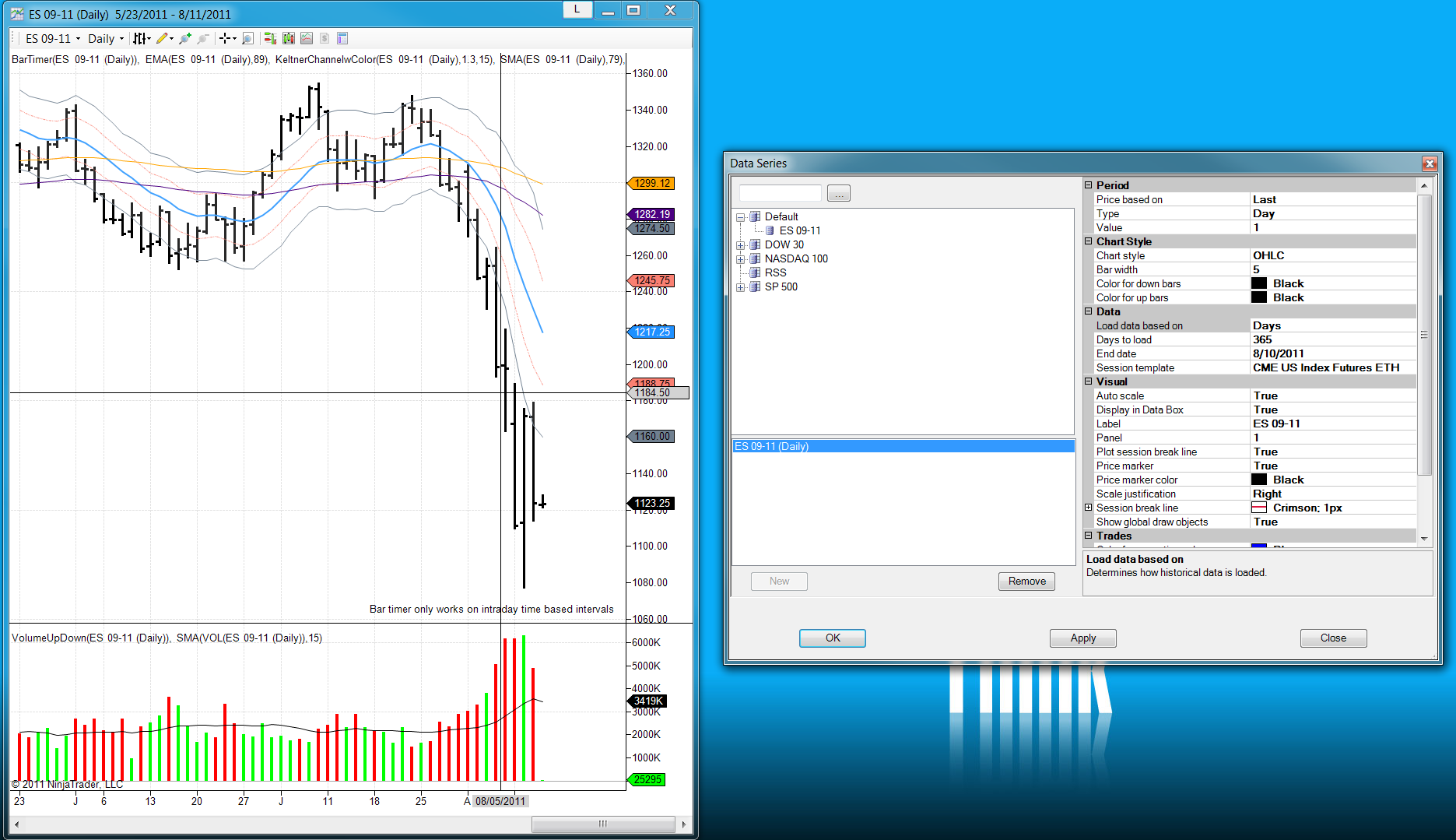
Task: Collapse the Default instrument list
Action: (741, 217)
